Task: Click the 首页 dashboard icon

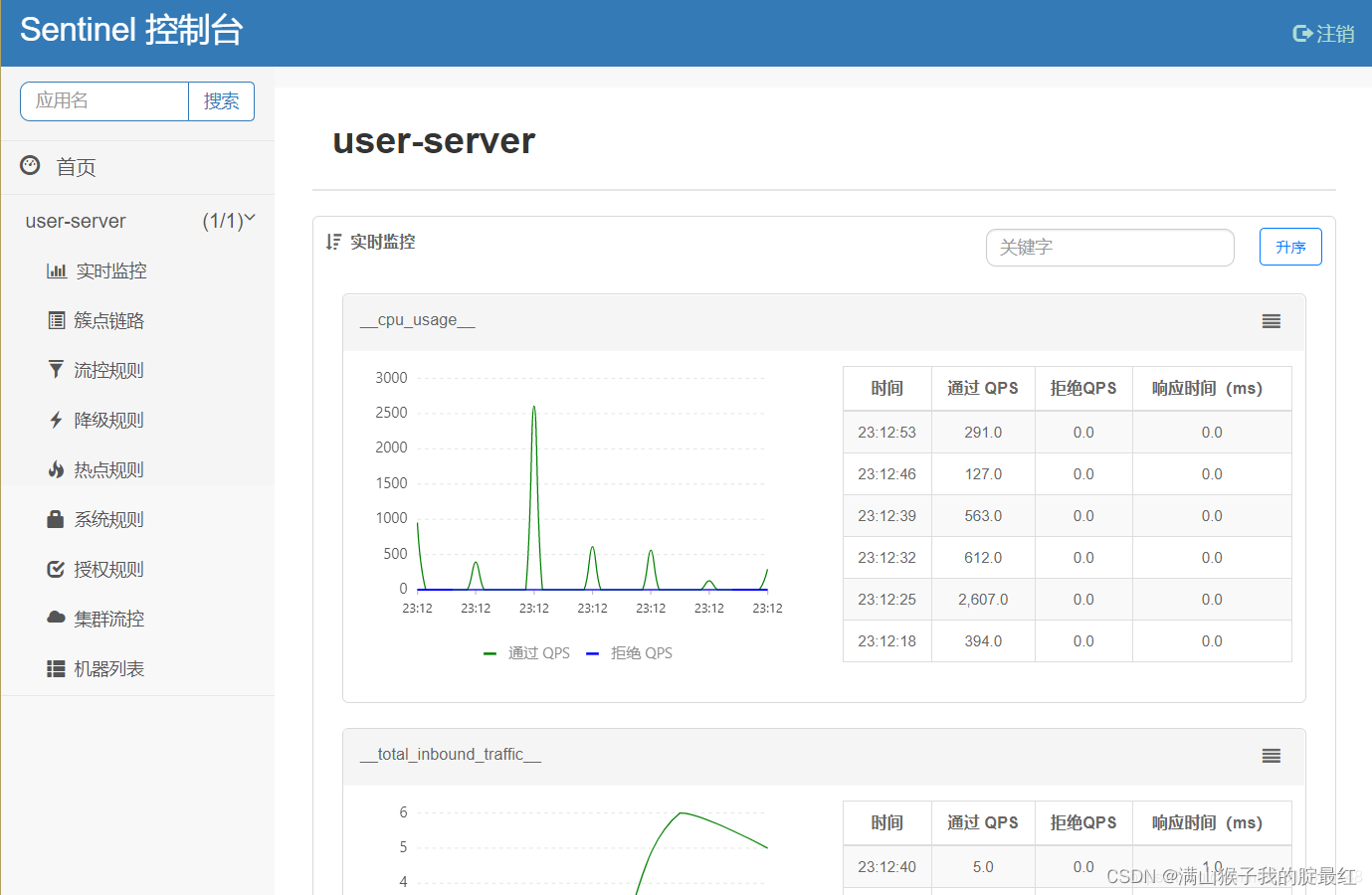Action: [30, 165]
